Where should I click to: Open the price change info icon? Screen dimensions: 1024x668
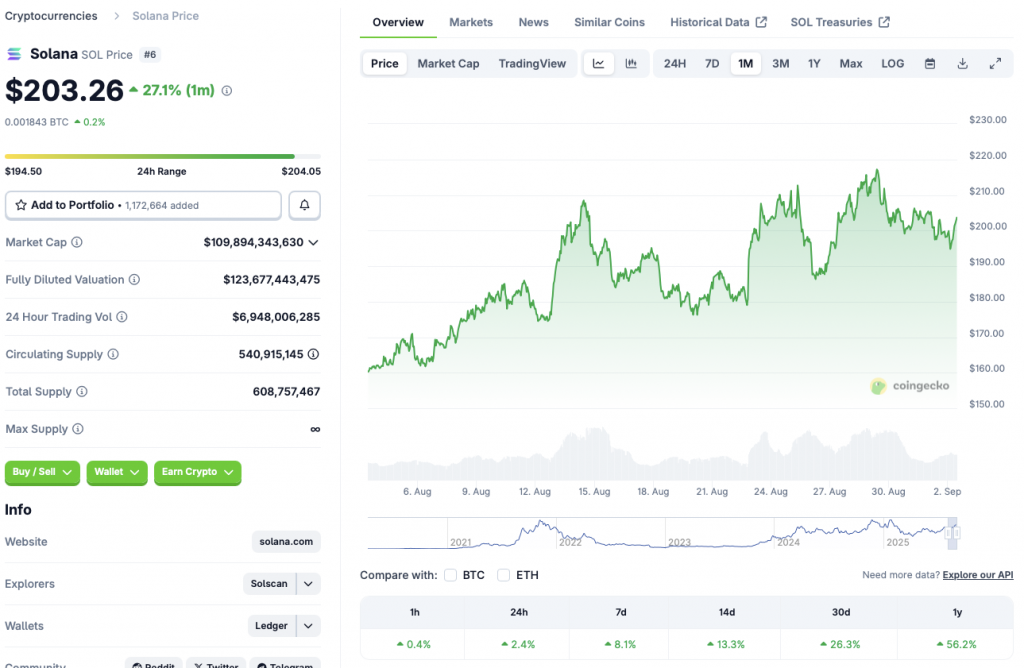227,91
